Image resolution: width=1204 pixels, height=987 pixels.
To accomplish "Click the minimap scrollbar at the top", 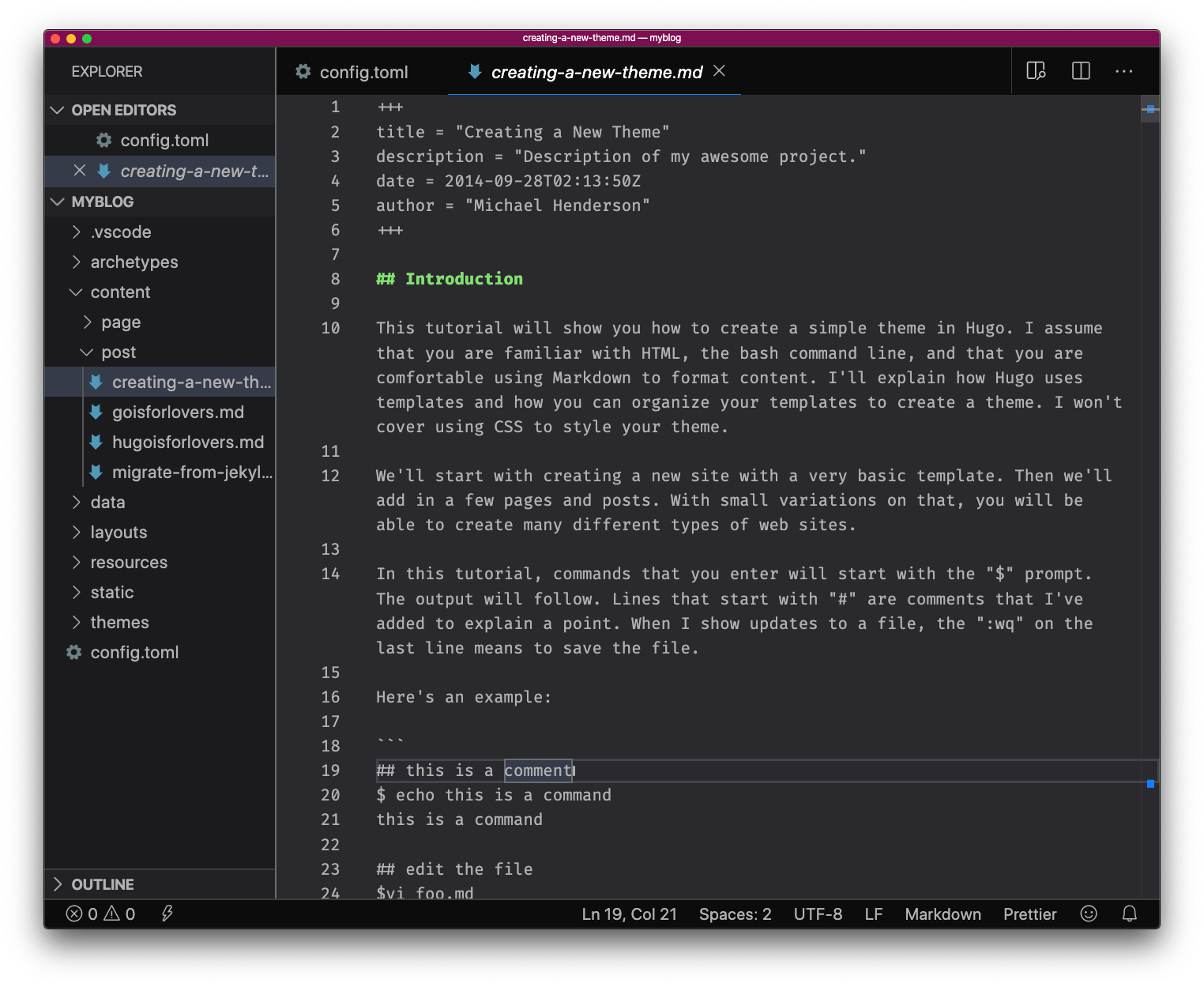I will click(x=1150, y=109).
